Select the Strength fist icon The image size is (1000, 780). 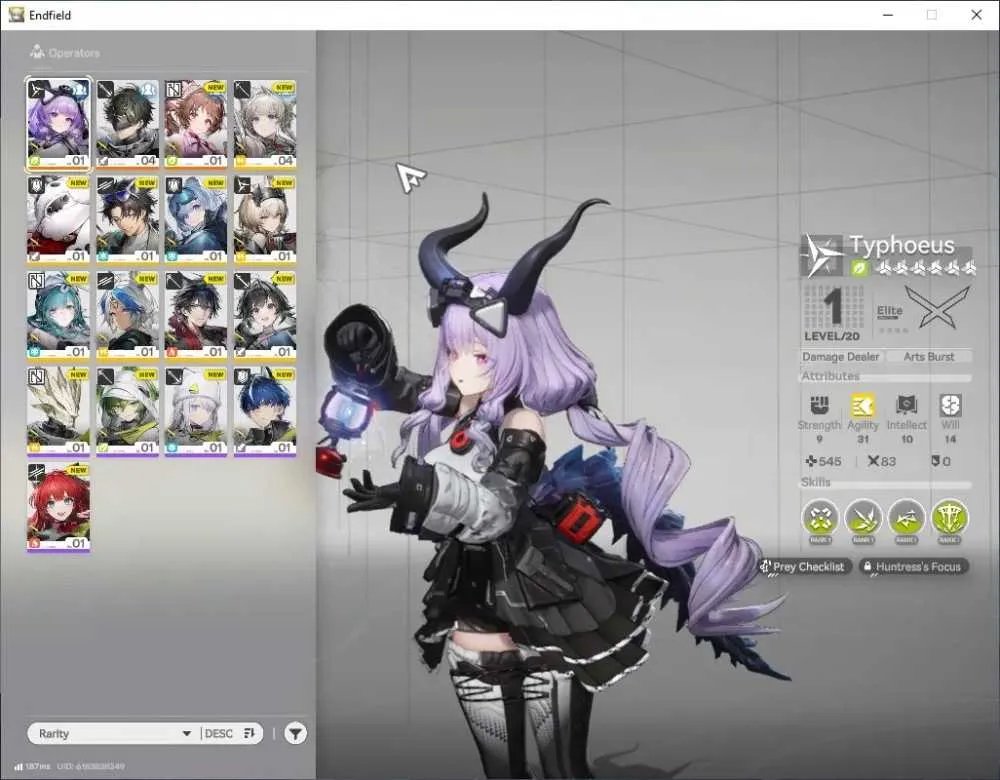(x=819, y=405)
